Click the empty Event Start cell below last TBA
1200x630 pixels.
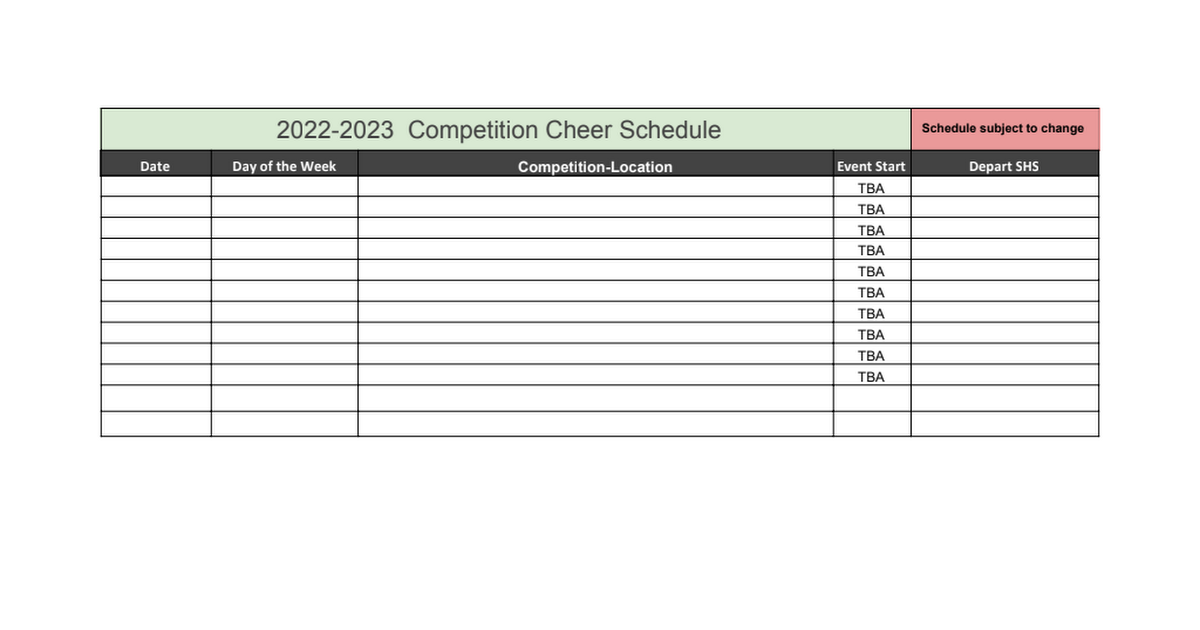pos(872,398)
